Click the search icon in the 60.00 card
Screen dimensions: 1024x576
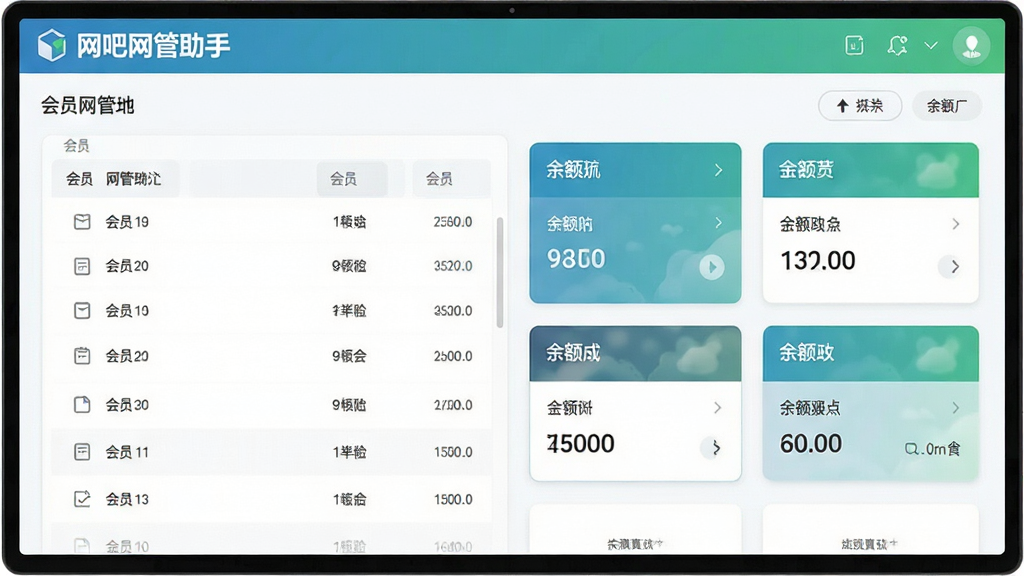911,449
